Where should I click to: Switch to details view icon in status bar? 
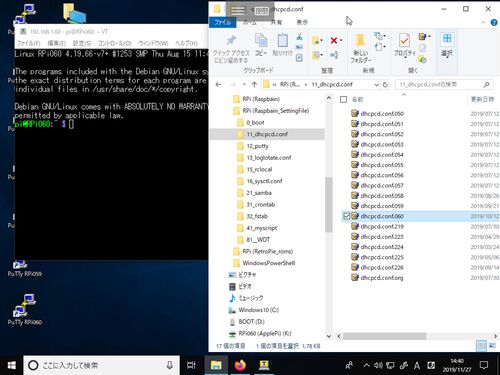coord(481,346)
